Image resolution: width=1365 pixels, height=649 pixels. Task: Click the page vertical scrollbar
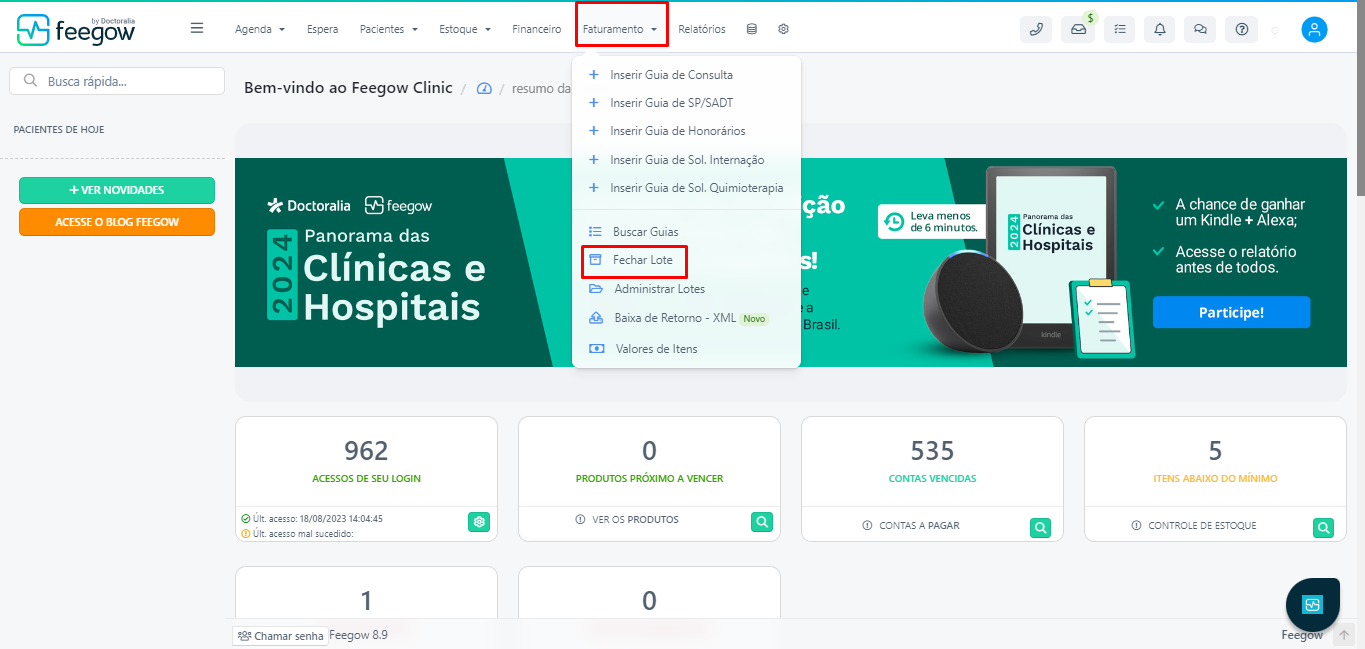point(1360,100)
